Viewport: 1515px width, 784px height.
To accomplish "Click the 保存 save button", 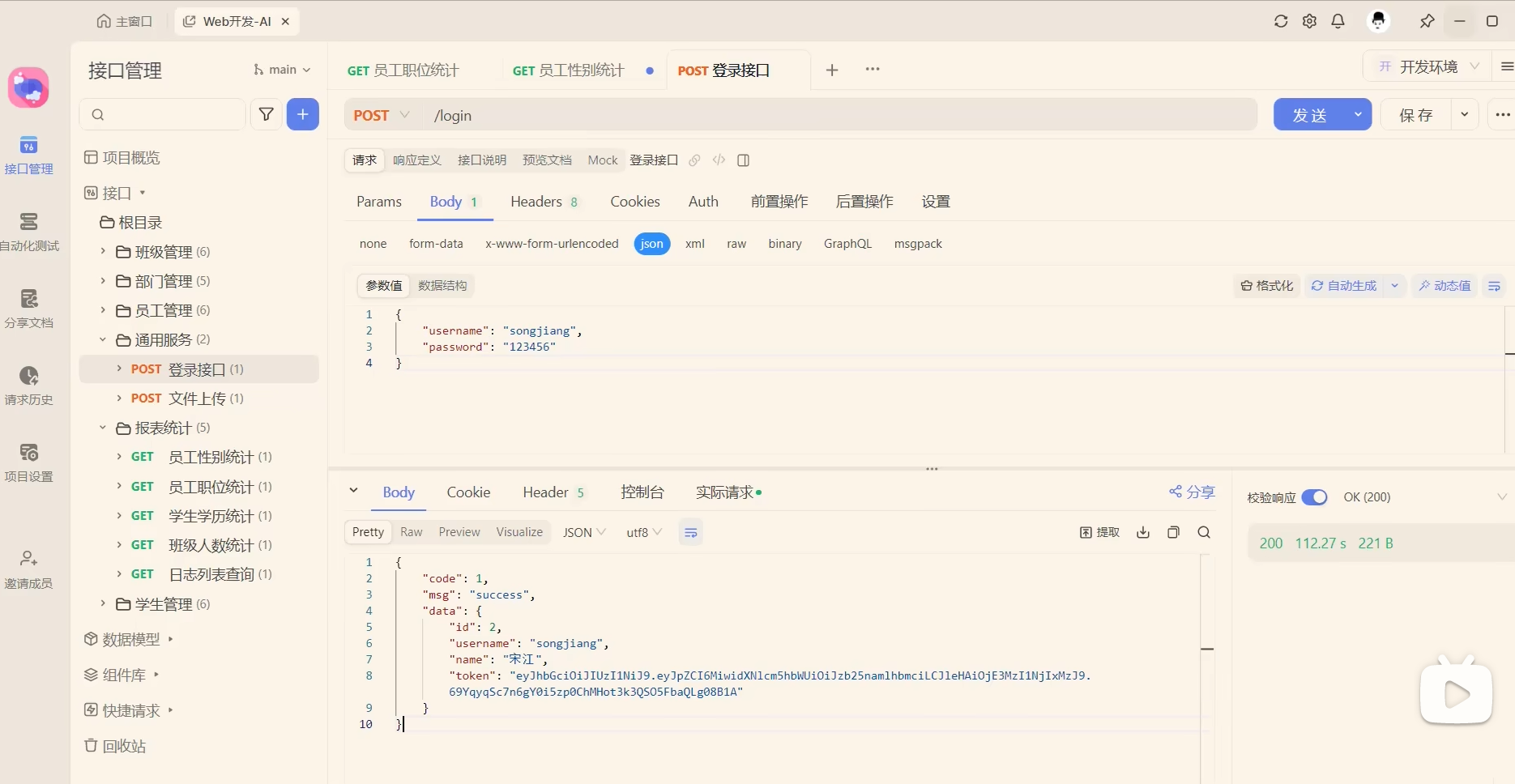I will pos(1416,115).
